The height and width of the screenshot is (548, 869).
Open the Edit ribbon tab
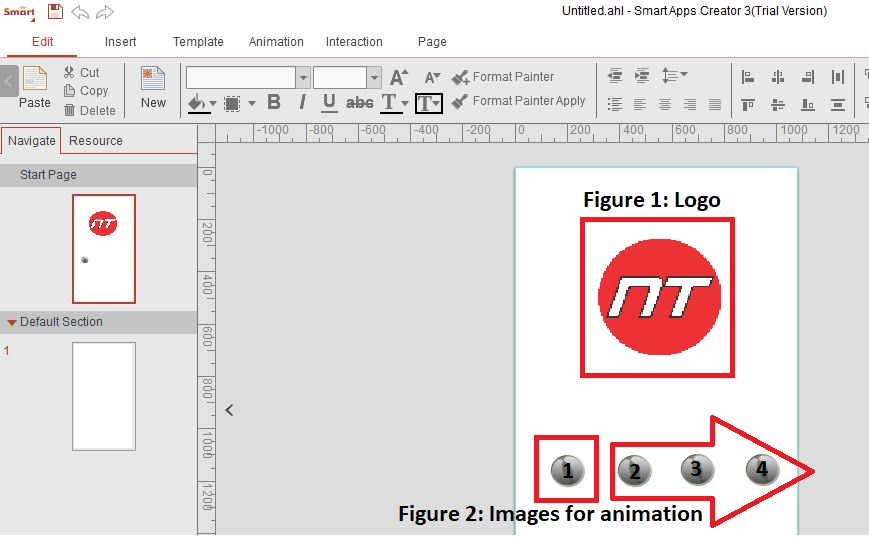tap(42, 42)
